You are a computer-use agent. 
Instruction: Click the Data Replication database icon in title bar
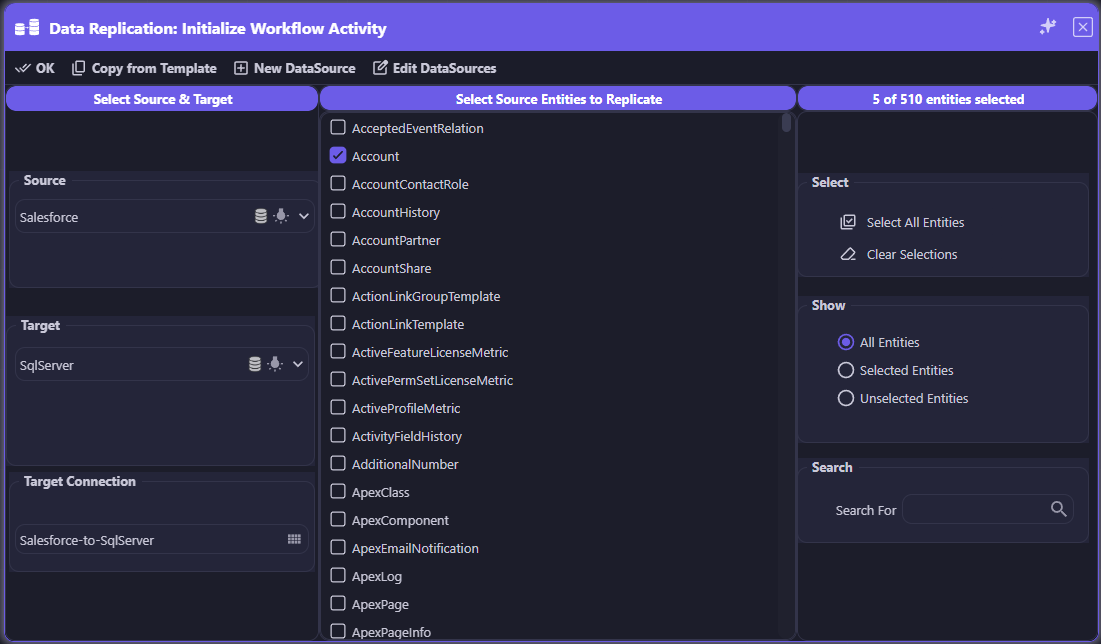pyautogui.click(x=27, y=28)
